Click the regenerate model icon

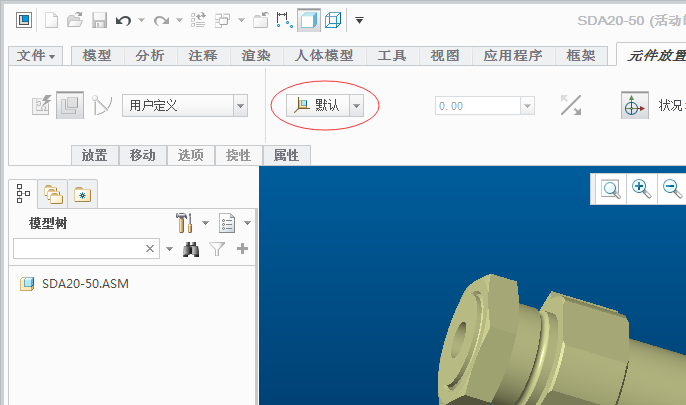point(198,20)
